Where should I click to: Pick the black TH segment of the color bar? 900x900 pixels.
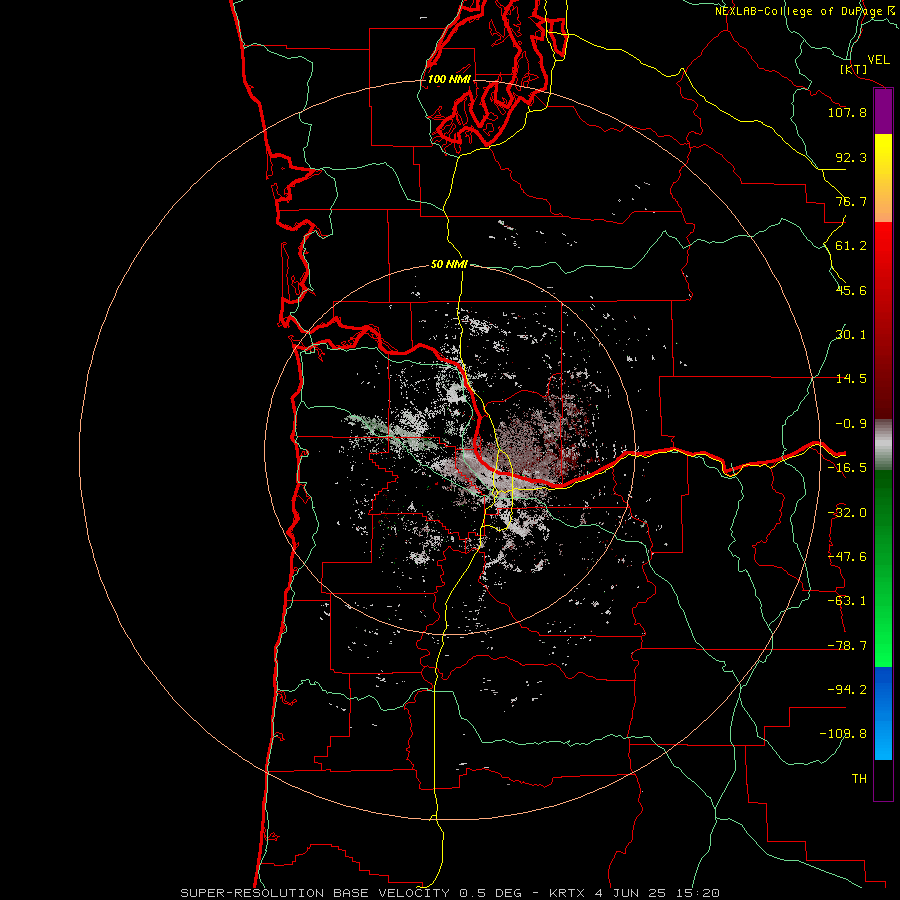point(883,779)
